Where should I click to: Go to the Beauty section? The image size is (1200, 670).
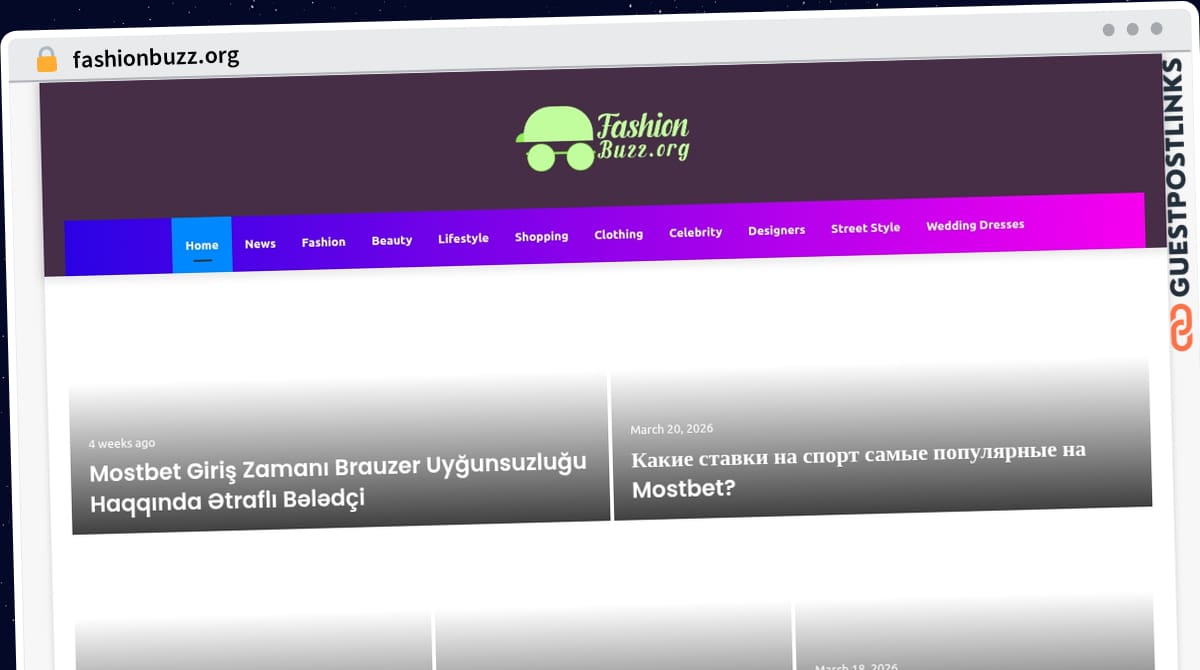[x=392, y=240]
